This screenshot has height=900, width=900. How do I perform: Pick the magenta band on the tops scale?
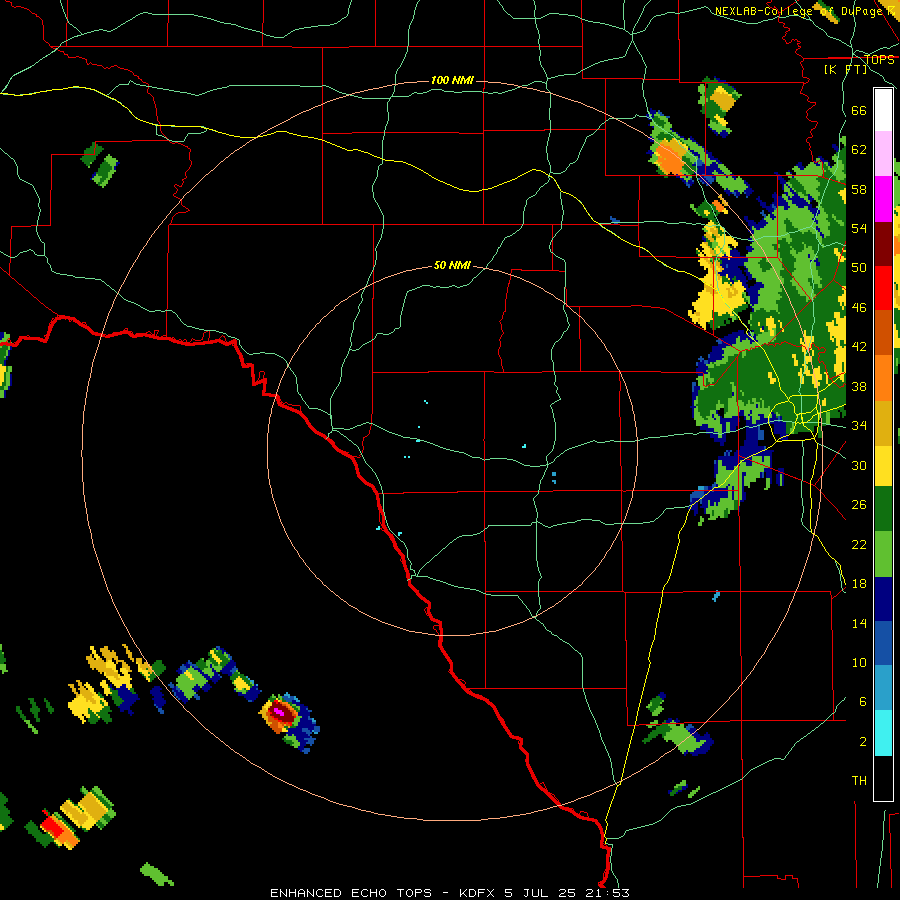[x=883, y=199]
